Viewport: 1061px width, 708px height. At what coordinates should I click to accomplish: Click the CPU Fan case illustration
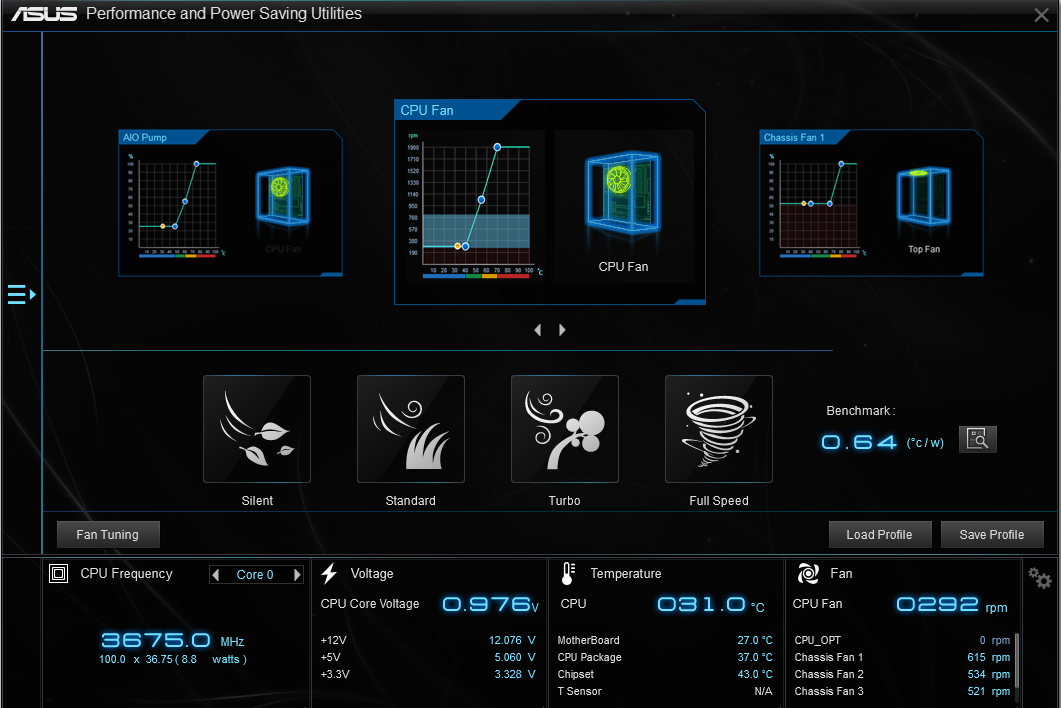click(623, 193)
